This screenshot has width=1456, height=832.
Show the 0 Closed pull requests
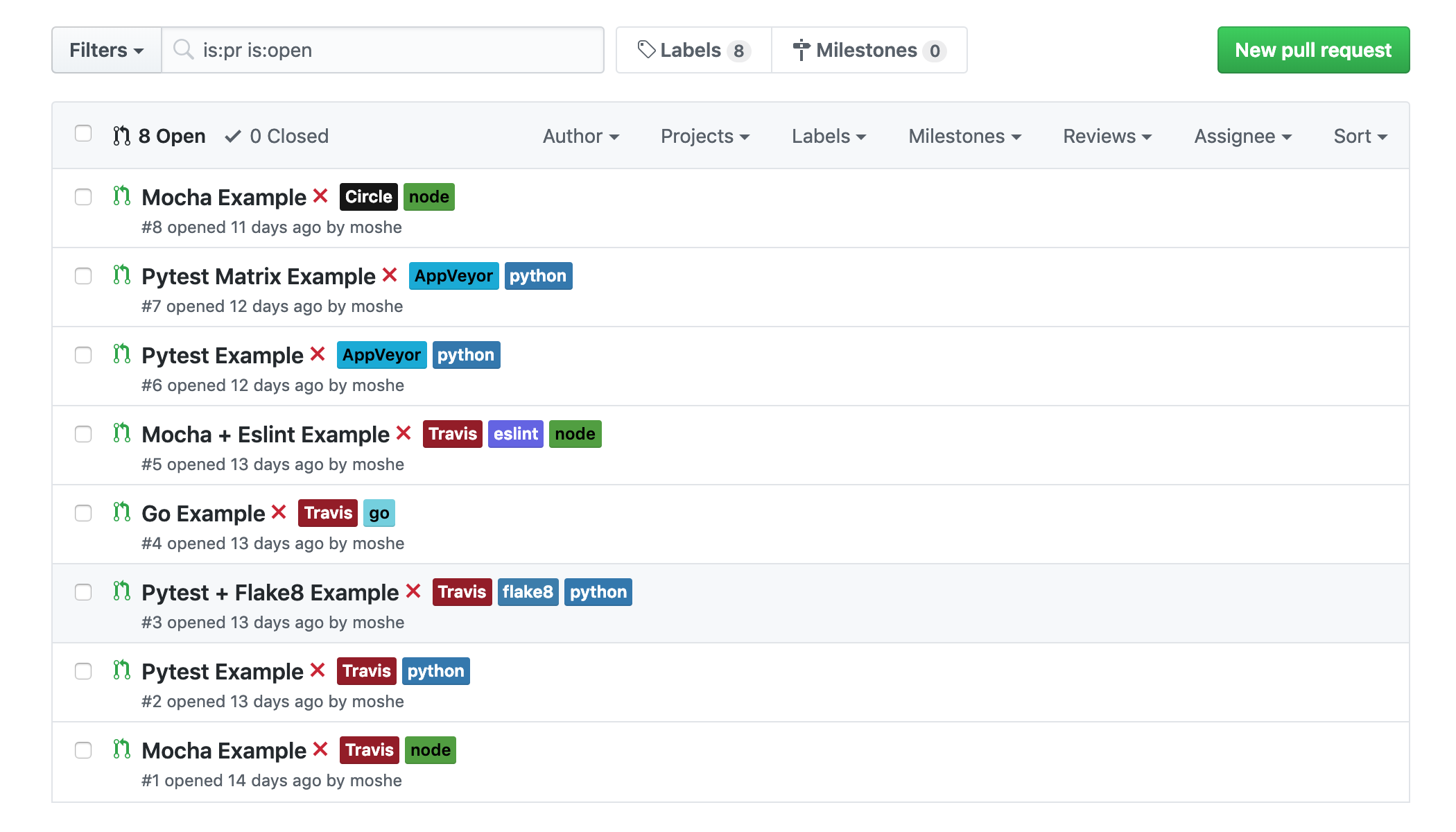pos(288,137)
